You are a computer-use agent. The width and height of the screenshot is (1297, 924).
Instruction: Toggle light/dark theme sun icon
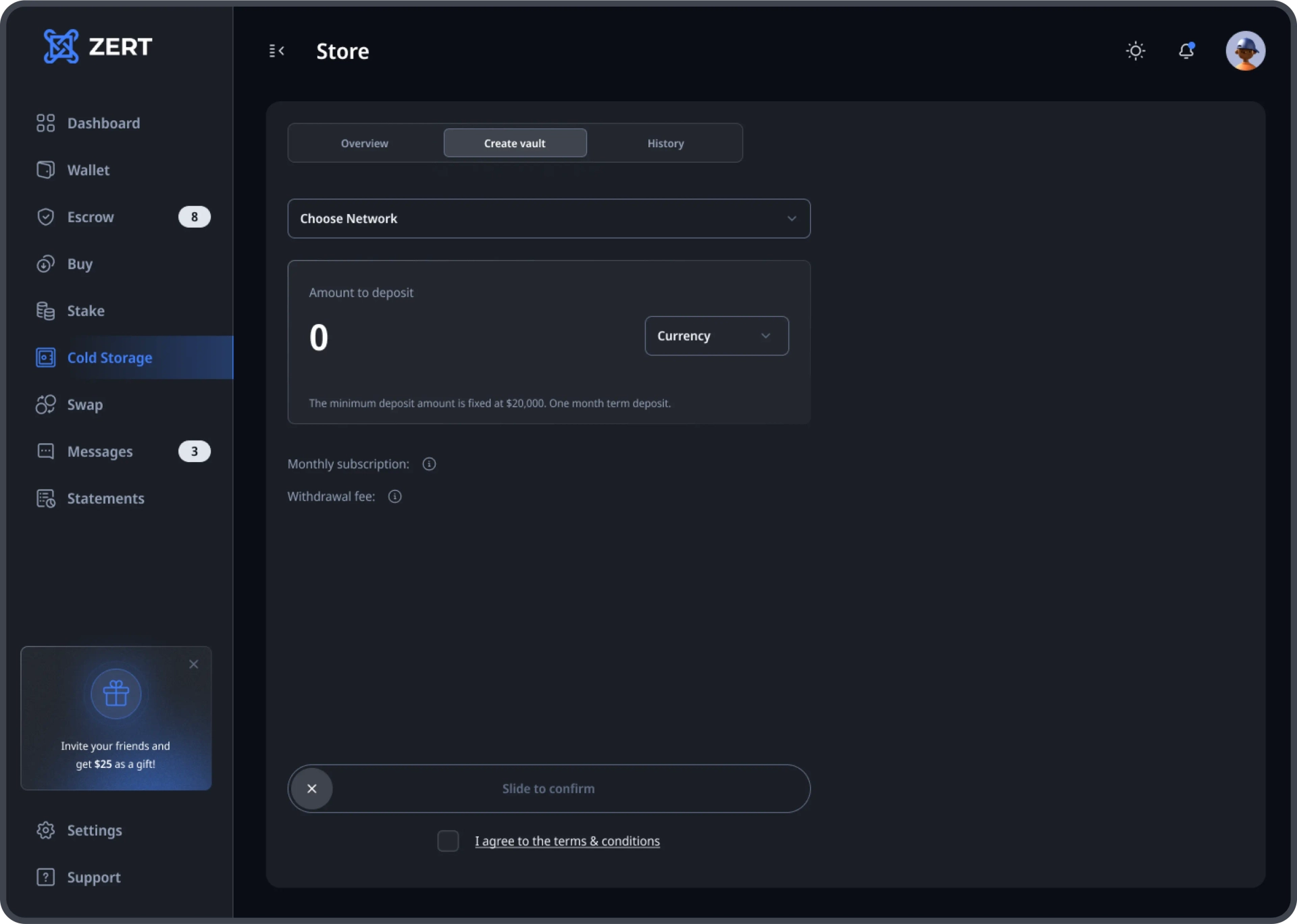pyautogui.click(x=1136, y=51)
